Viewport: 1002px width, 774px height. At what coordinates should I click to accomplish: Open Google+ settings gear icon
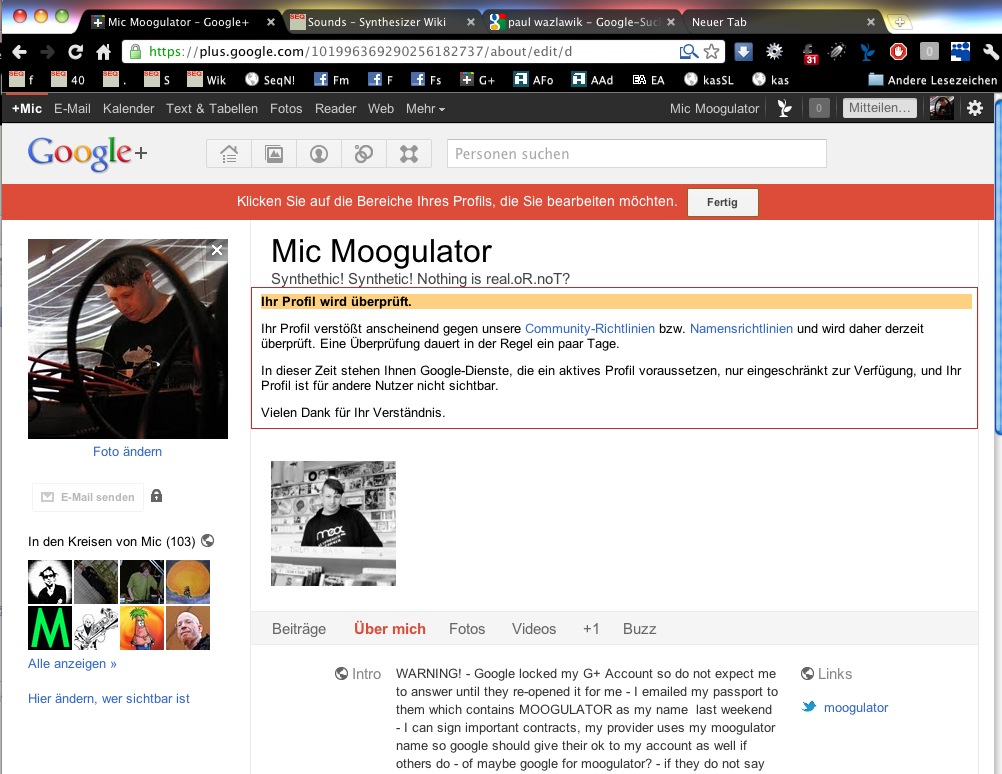point(975,108)
